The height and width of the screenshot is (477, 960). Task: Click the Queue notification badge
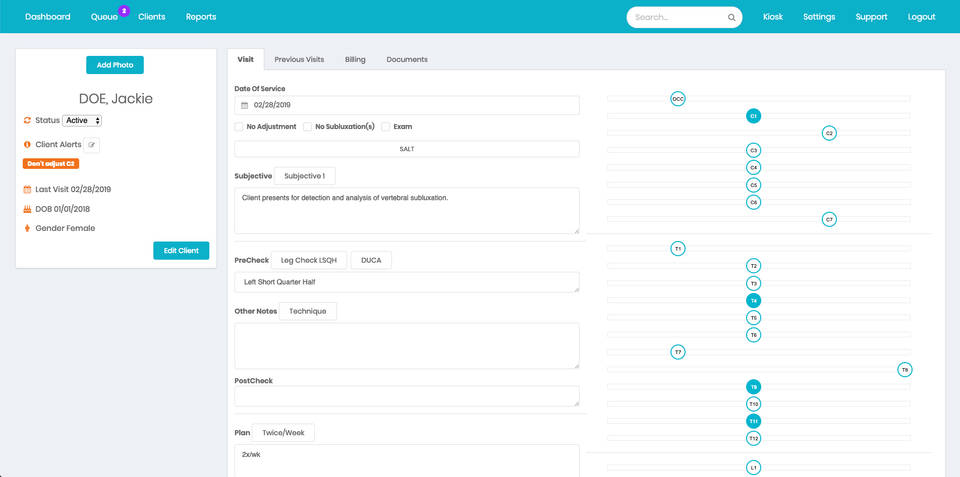124,10
